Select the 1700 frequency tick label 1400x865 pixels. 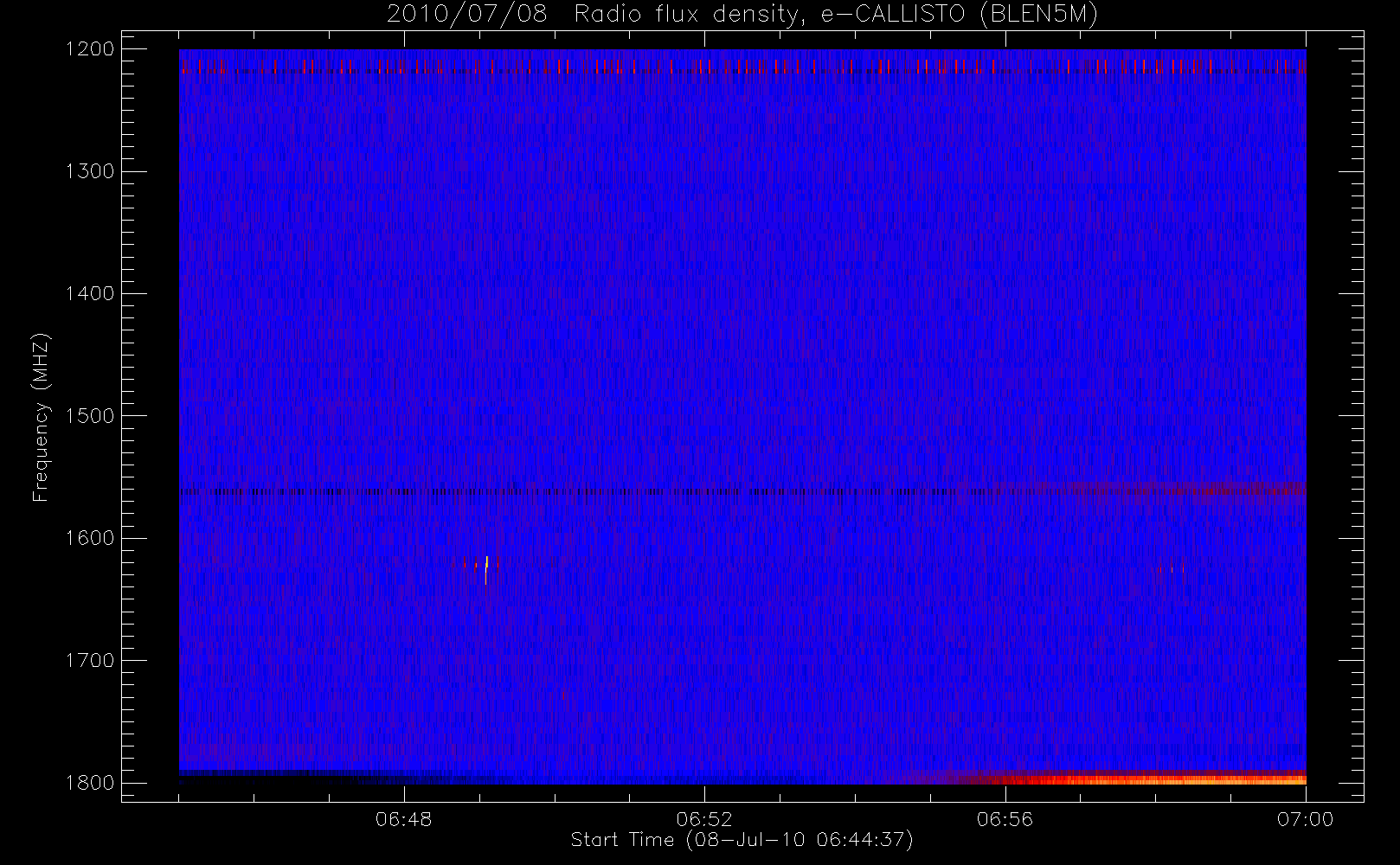click(90, 660)
